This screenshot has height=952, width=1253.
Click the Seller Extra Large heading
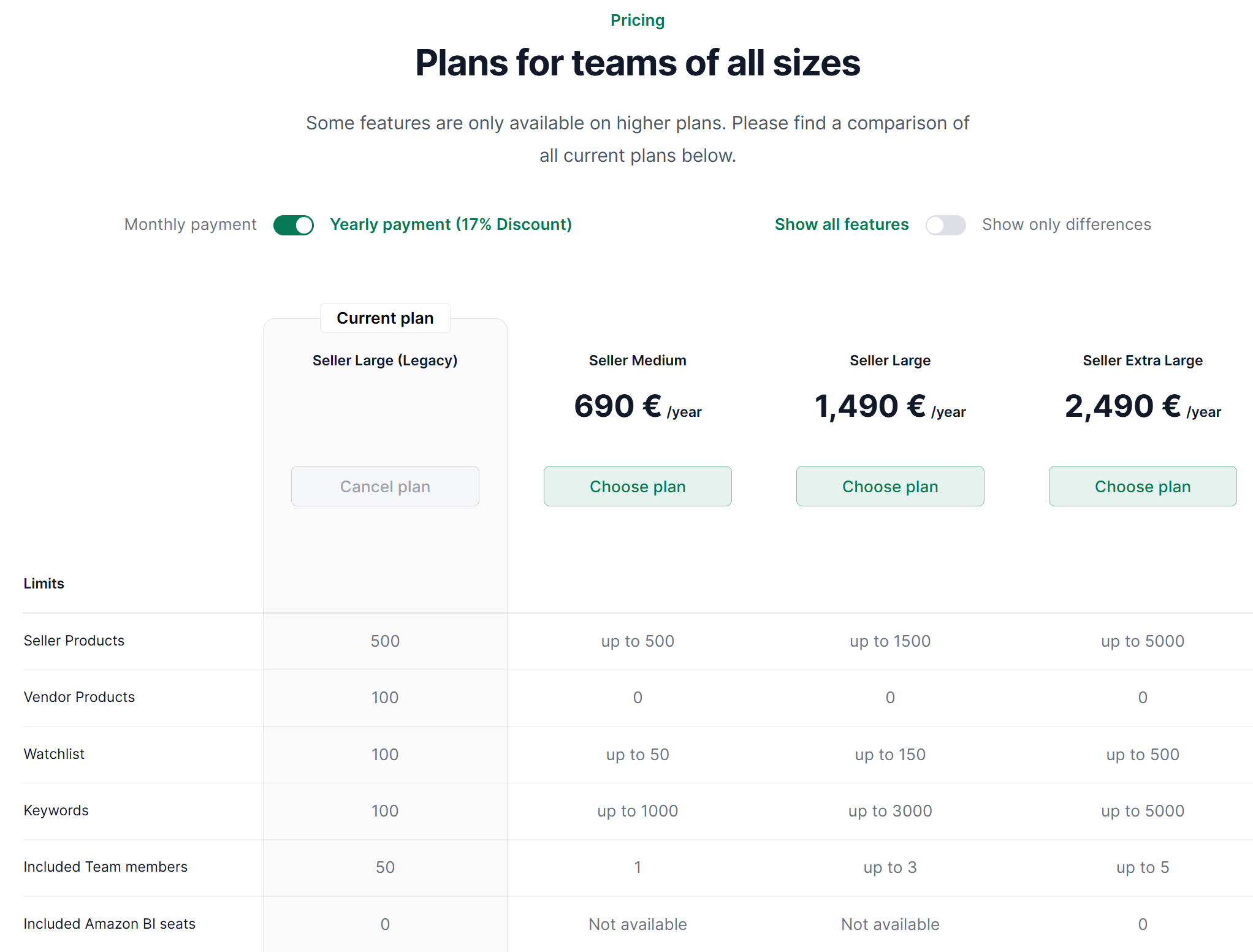1143,360
